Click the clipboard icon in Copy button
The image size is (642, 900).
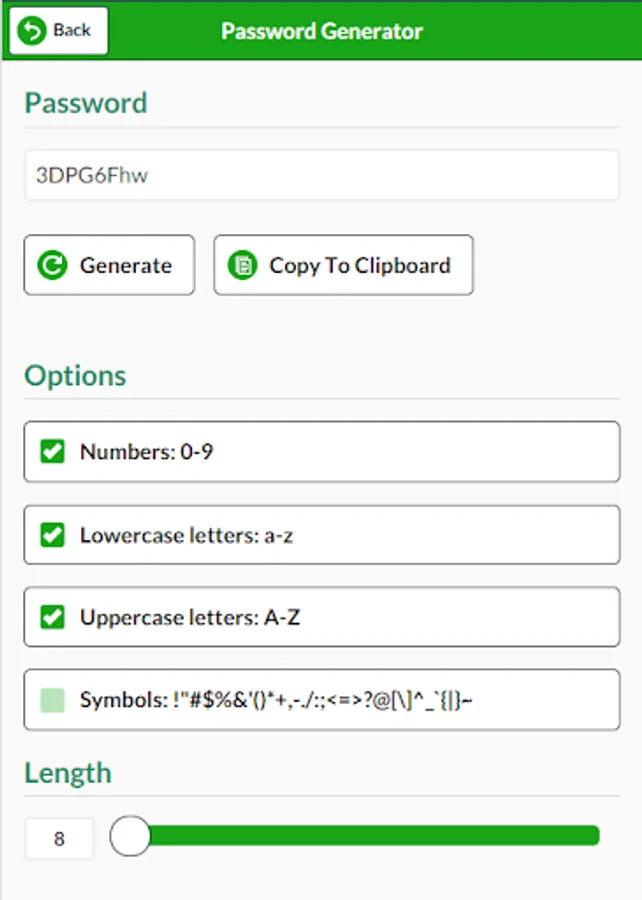click(241, 266)
